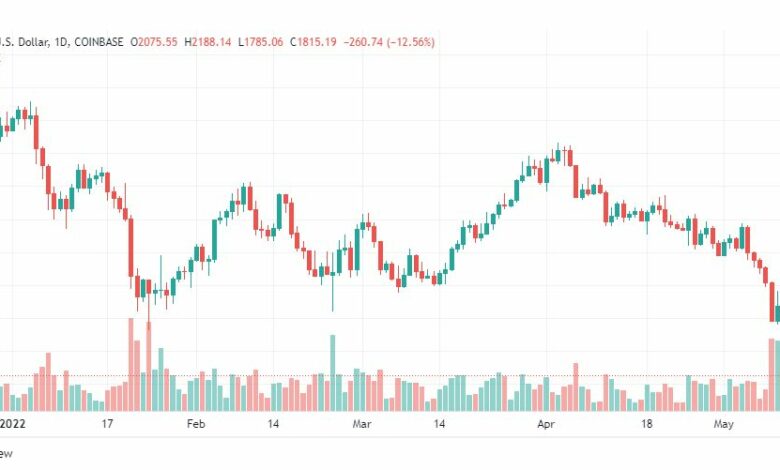Click the open price value O2075.55

(154, 42)
